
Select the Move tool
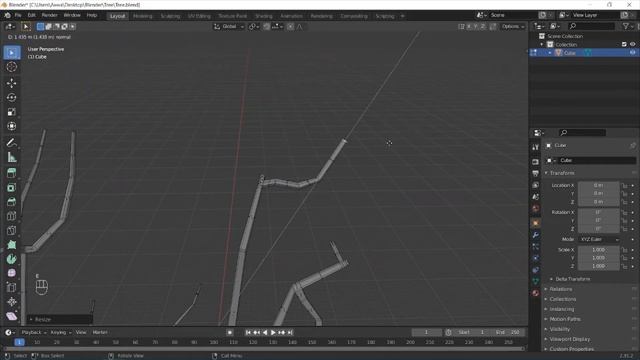[12, 83]
